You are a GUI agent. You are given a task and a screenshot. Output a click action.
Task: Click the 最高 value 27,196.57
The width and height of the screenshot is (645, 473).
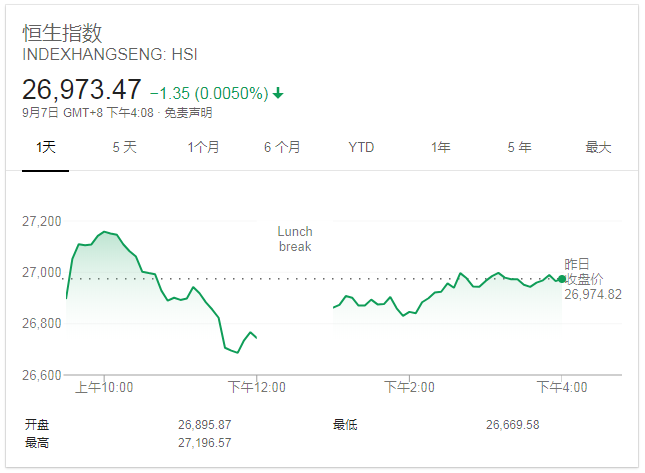[x=204, y=442]
